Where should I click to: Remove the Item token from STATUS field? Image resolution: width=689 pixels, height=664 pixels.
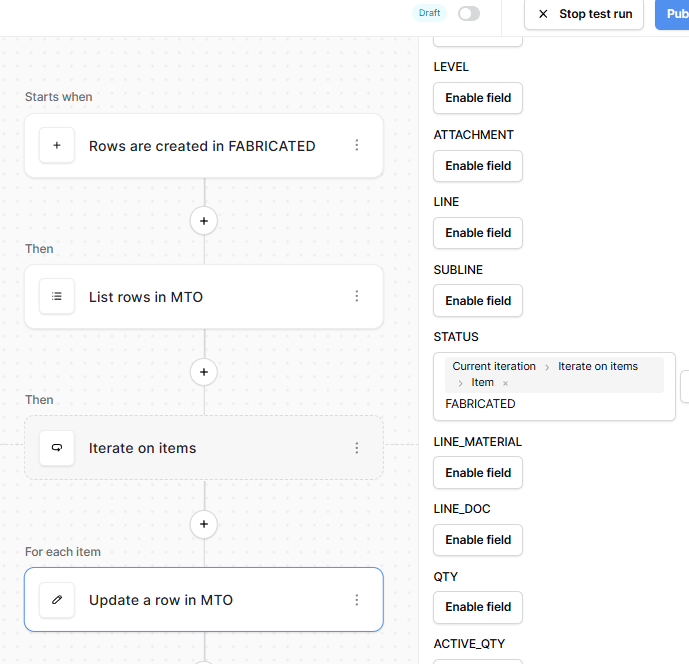coord(506,383)
